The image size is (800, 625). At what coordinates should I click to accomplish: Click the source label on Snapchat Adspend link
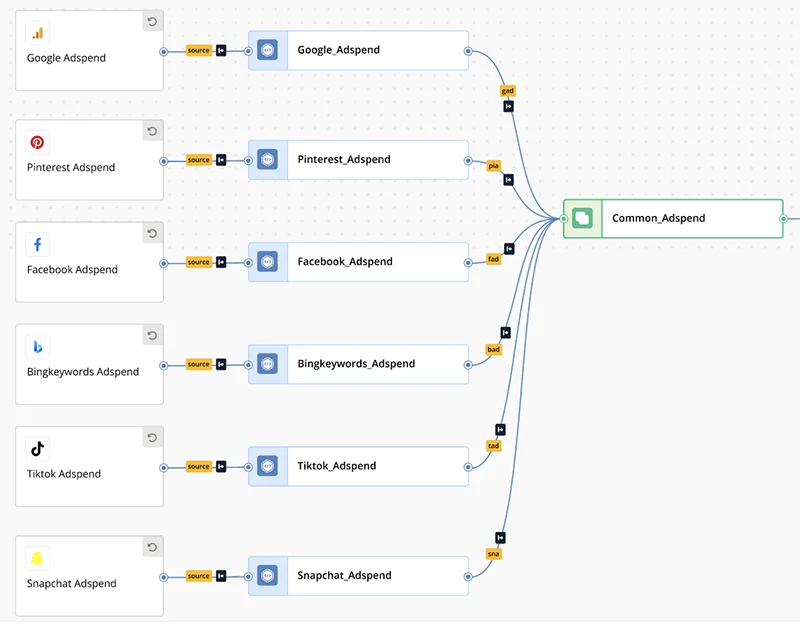click(198, 576)
